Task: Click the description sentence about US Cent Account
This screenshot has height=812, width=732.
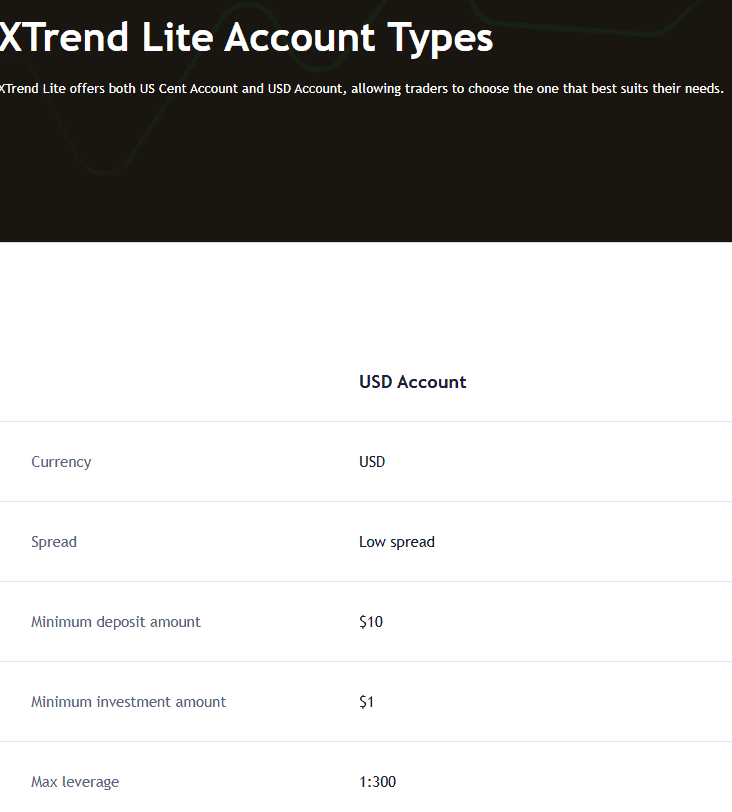Action: 361,89
